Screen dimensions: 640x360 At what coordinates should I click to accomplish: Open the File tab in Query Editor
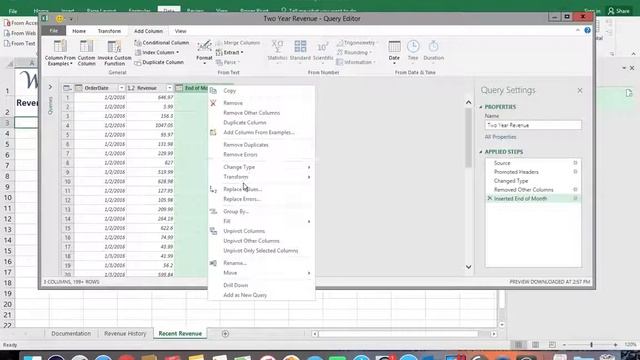53,31
